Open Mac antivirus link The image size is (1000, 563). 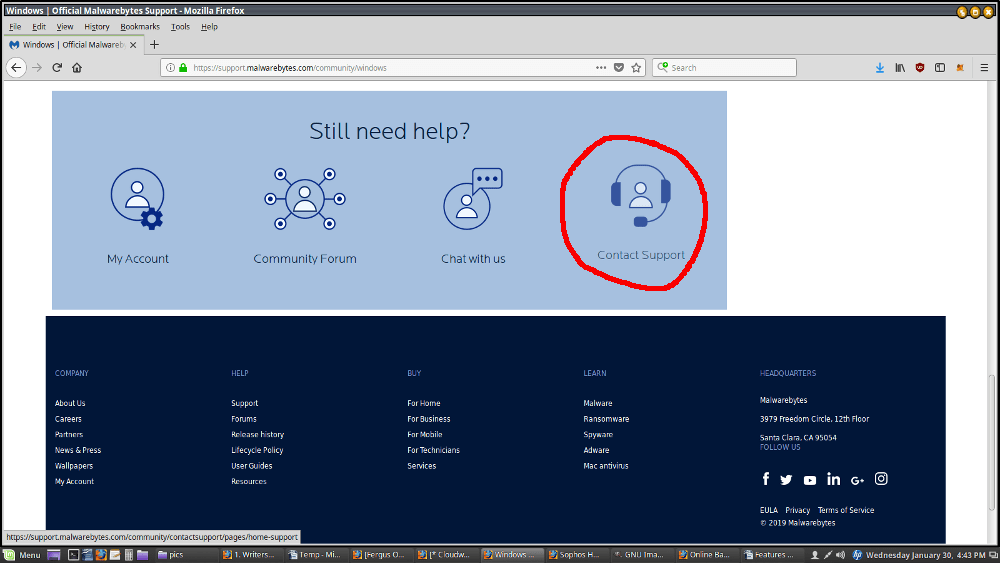coord(606,466)
